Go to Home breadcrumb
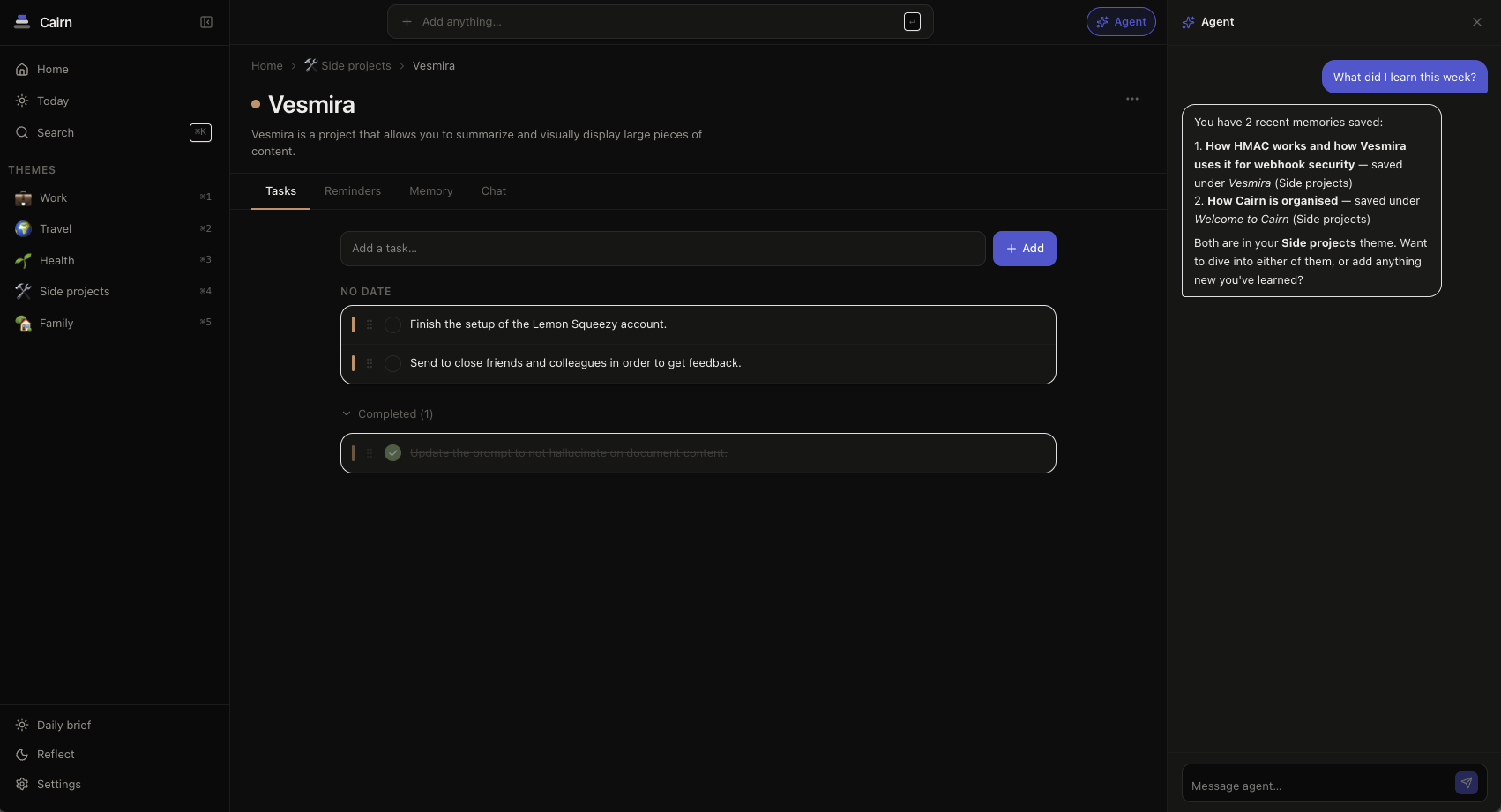 pos(267,66)
